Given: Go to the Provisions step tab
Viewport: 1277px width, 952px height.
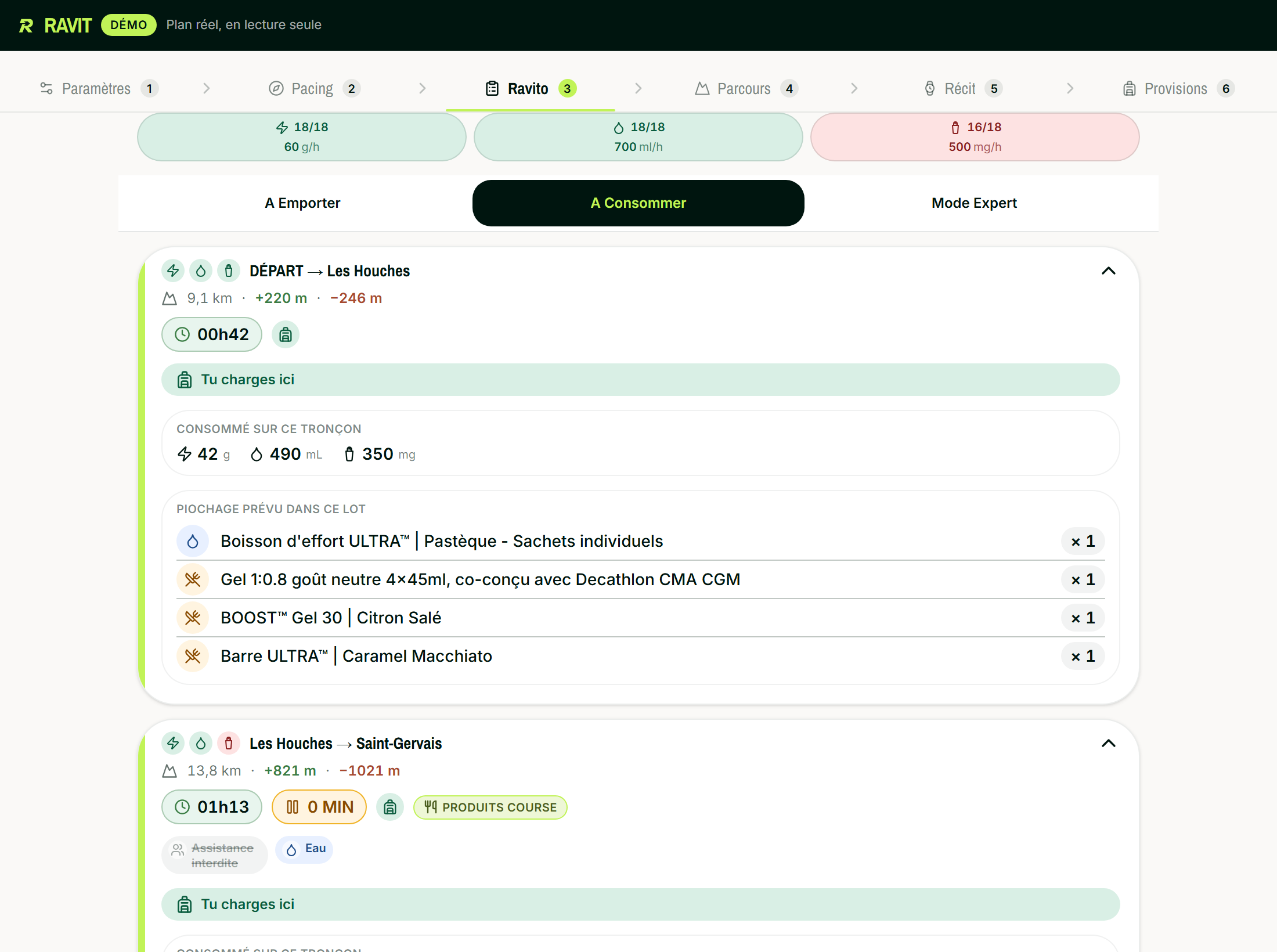Looking at the screenshot, I should coord(1178,89).
